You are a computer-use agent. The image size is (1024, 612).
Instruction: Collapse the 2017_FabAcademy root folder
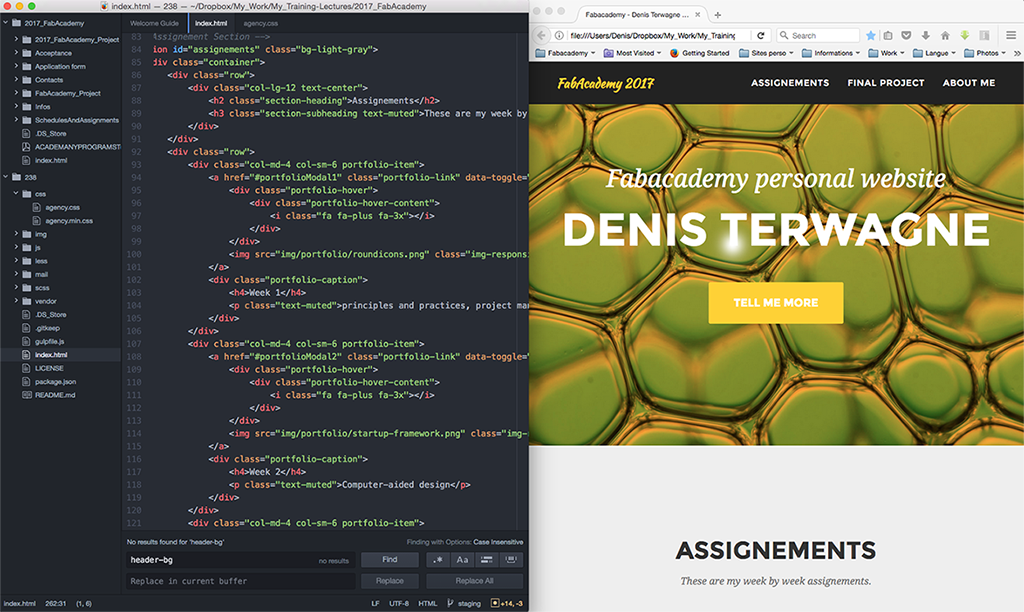[6, 23]
